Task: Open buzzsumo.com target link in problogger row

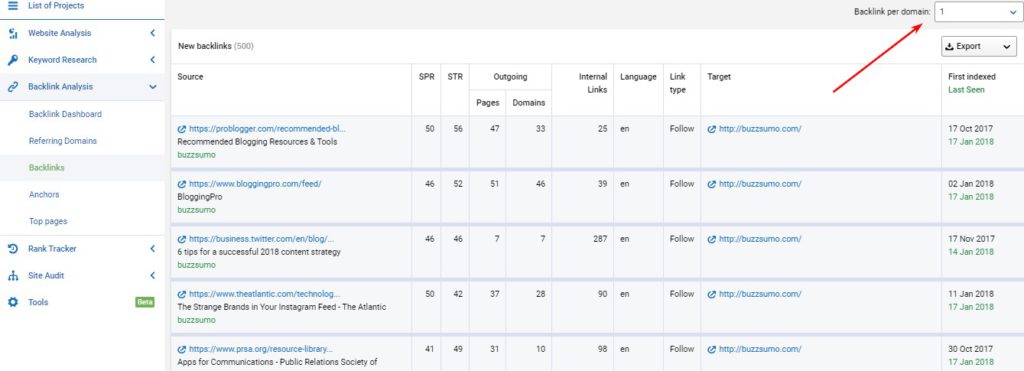Action: point(760,129)
